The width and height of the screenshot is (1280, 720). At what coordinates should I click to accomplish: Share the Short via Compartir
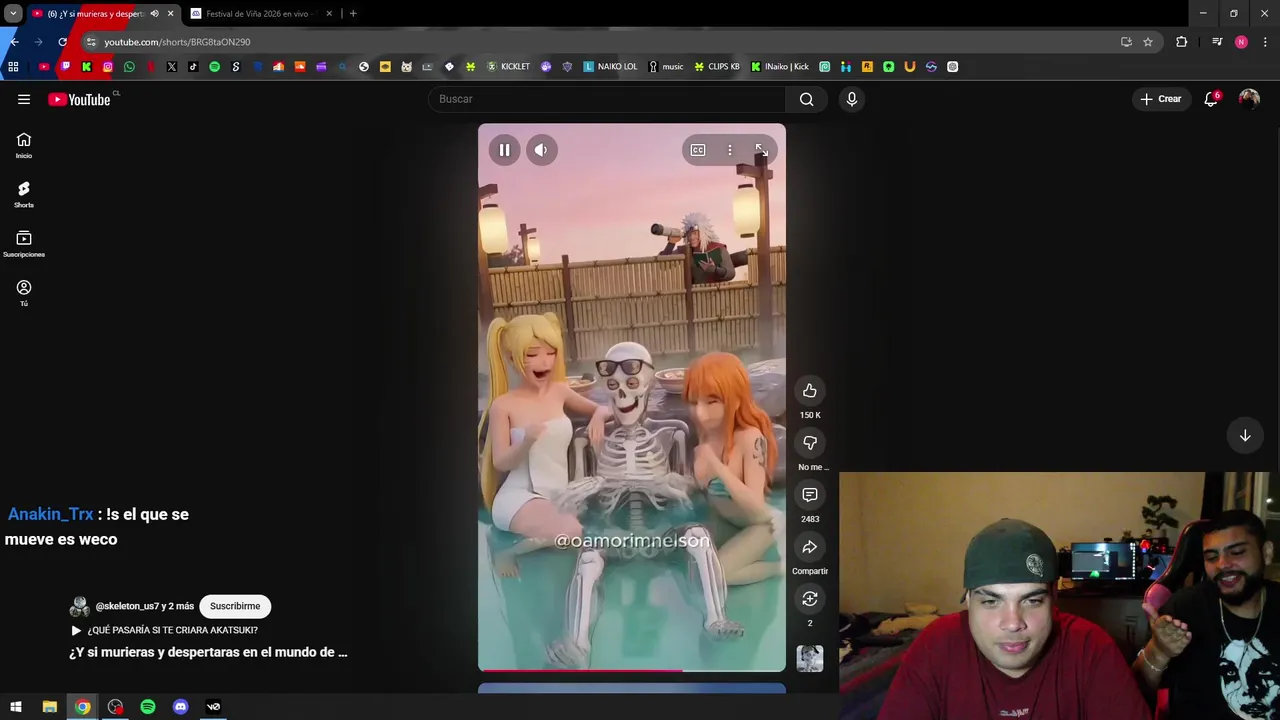810,547
